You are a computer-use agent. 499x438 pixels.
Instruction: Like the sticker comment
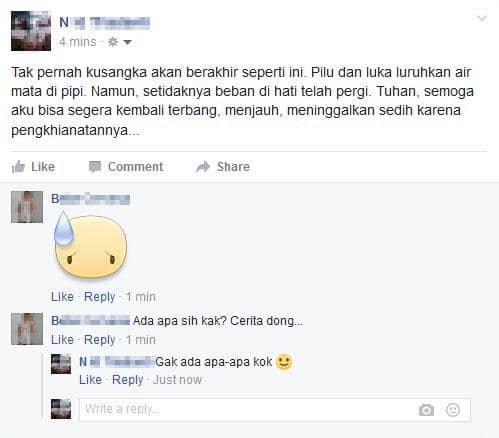click(62, 297)
